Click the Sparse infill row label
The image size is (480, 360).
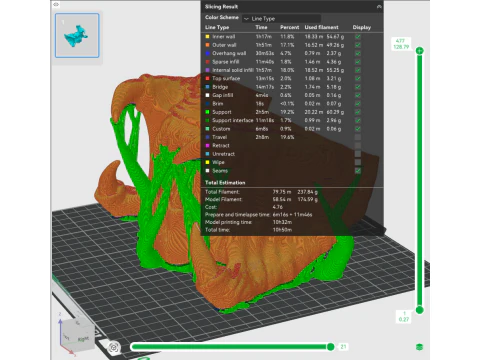tap(226, 62)
